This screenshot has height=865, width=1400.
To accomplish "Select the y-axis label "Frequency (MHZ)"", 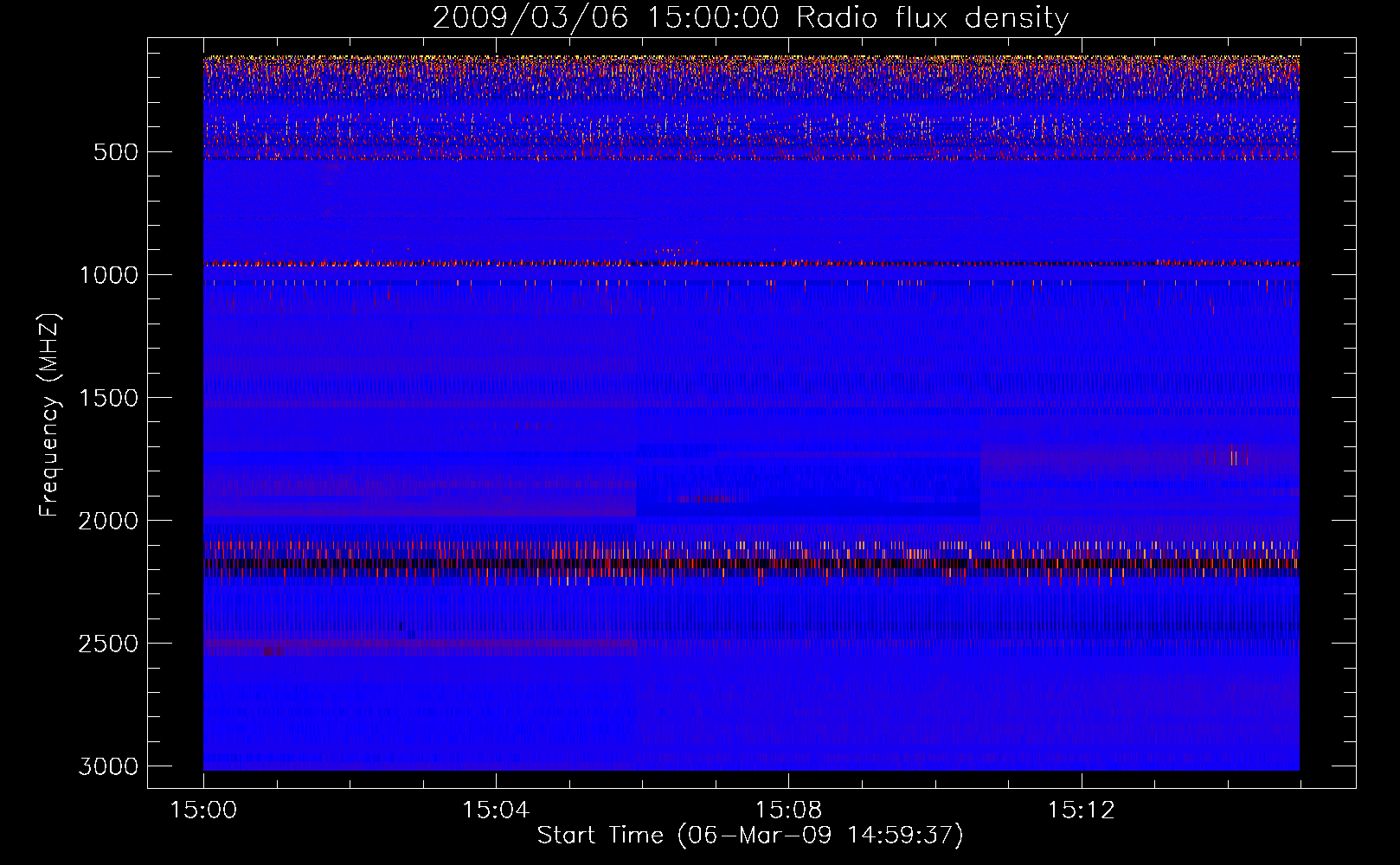I will coord(49,415).
